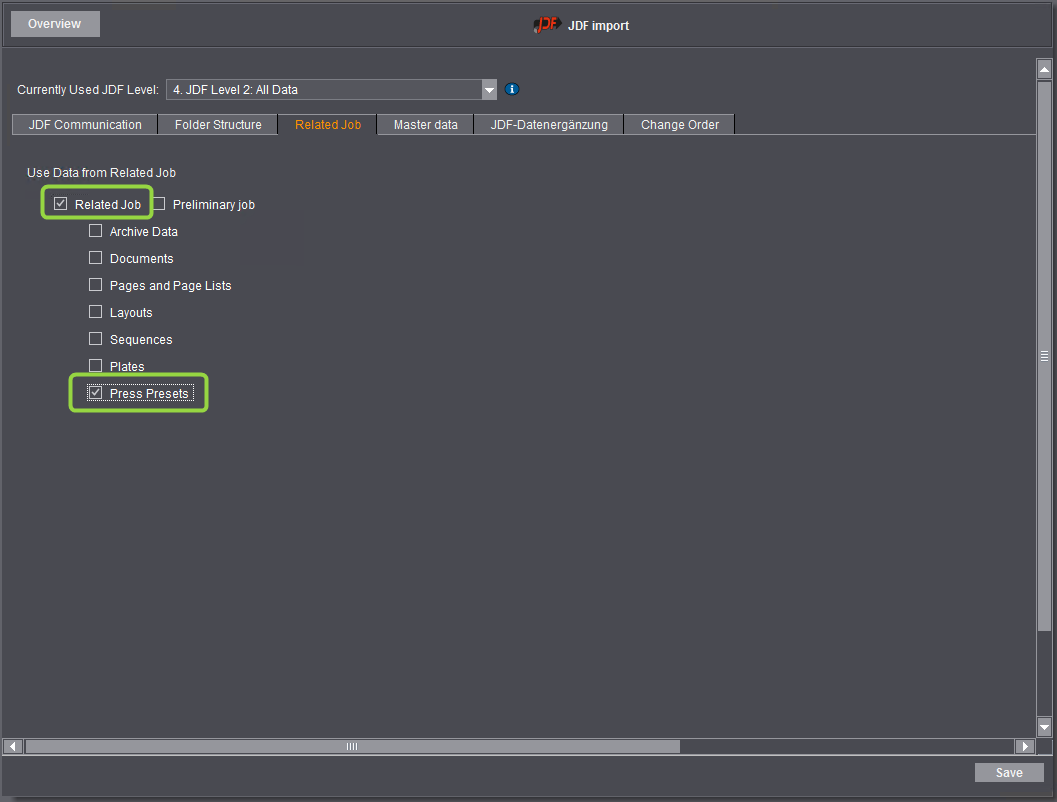Click the Overview button
The height and width of the screenshot is (802, 1057).
(x=54, y=23)
